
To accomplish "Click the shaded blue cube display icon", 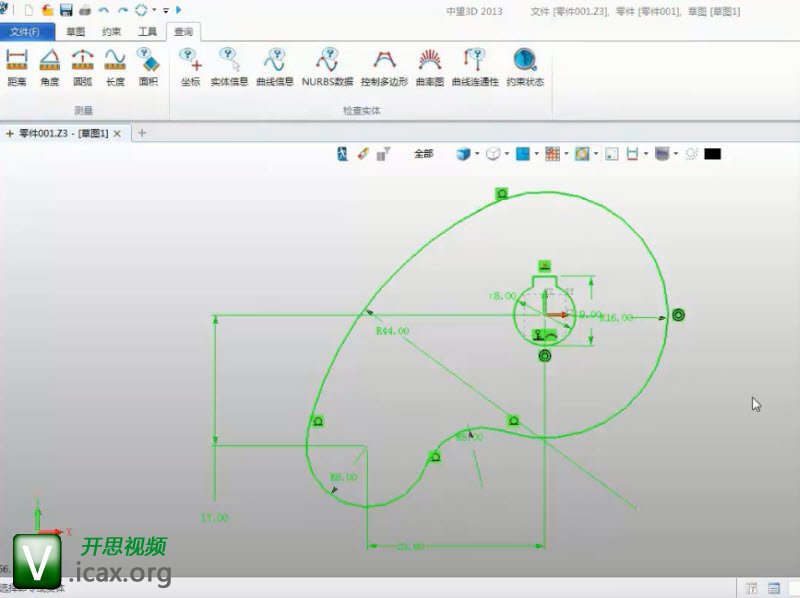I will pos(463,154).
